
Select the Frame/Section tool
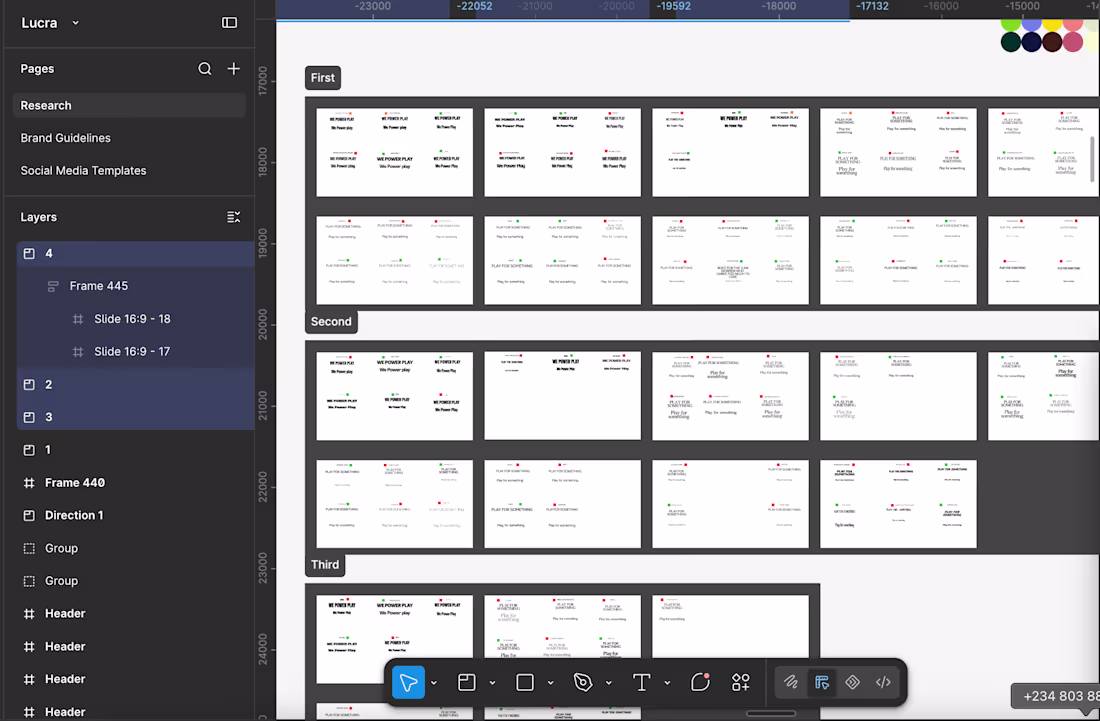click(467, 682)
